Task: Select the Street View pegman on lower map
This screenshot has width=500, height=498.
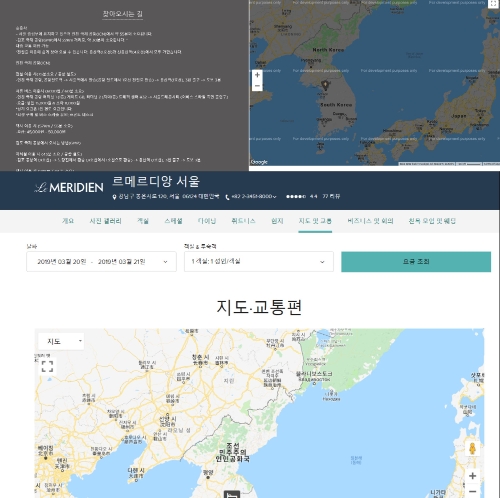Action: [x=472, y=449]
